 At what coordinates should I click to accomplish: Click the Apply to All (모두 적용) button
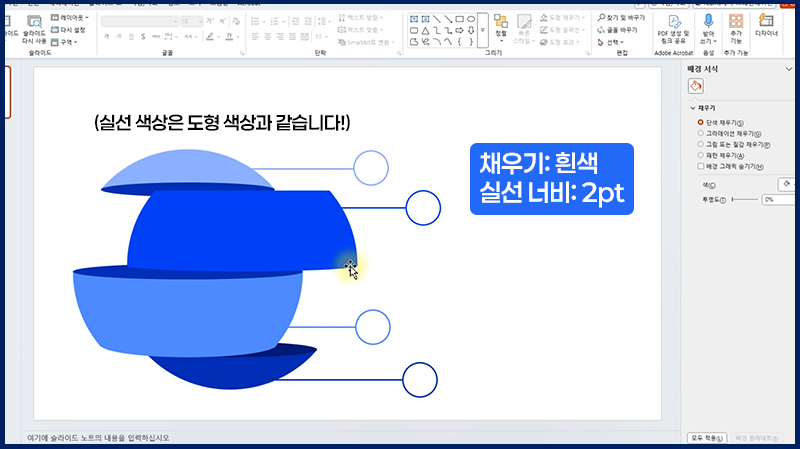pyautogui.click(x=707, y=438)
